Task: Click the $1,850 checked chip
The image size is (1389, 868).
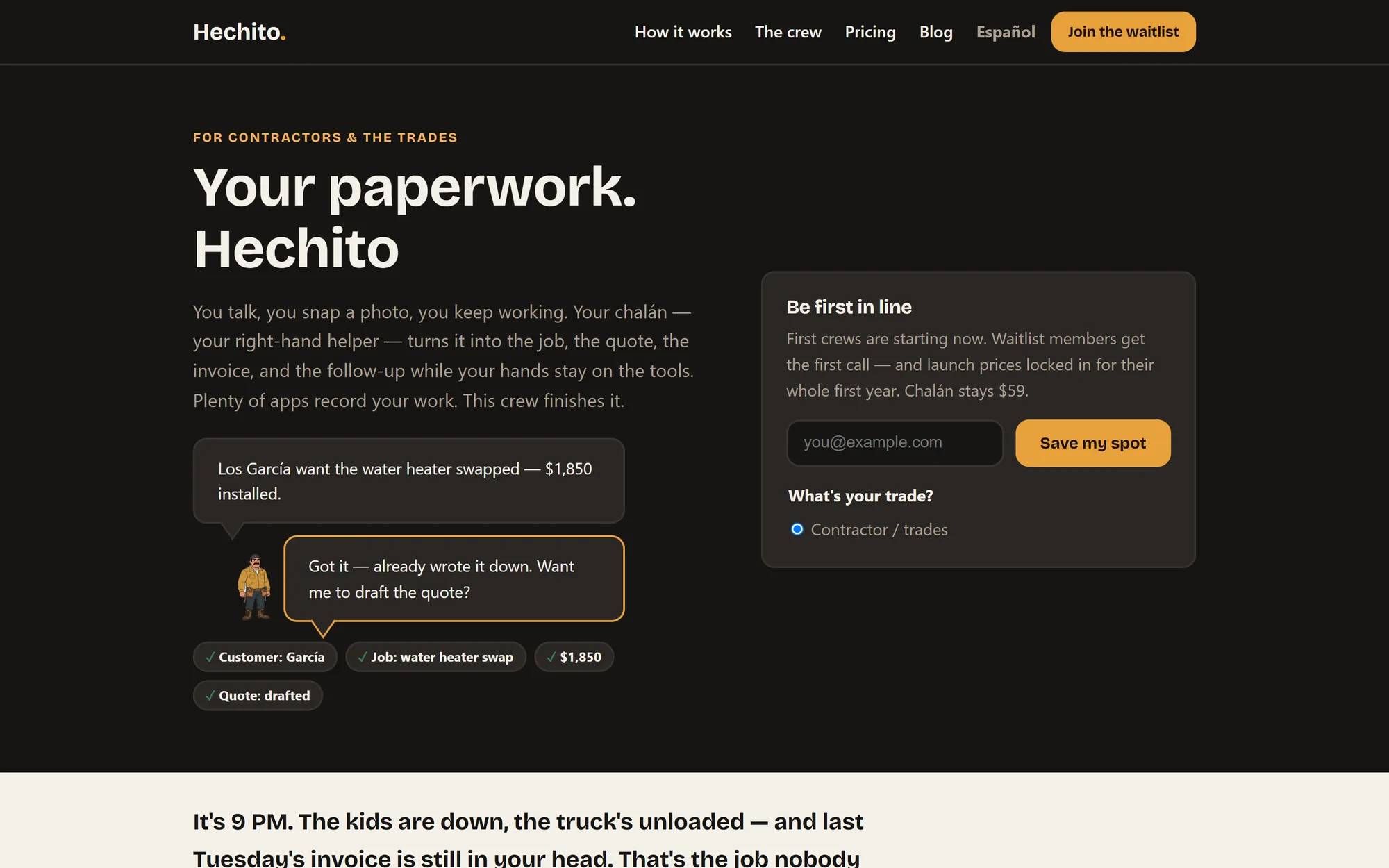Action: (574, 657)
